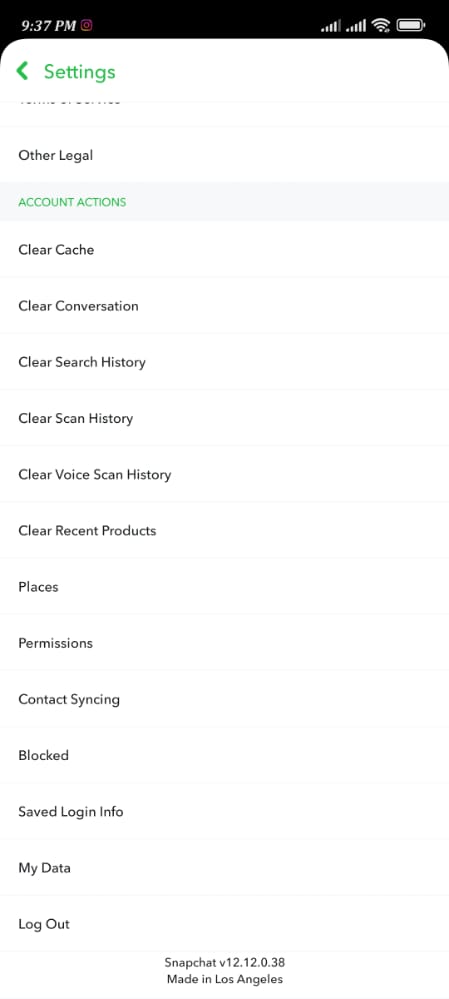The width and height of the screenshot is (449, 999).
Task: Open the Places setting
Action: (x=224, y=586)
